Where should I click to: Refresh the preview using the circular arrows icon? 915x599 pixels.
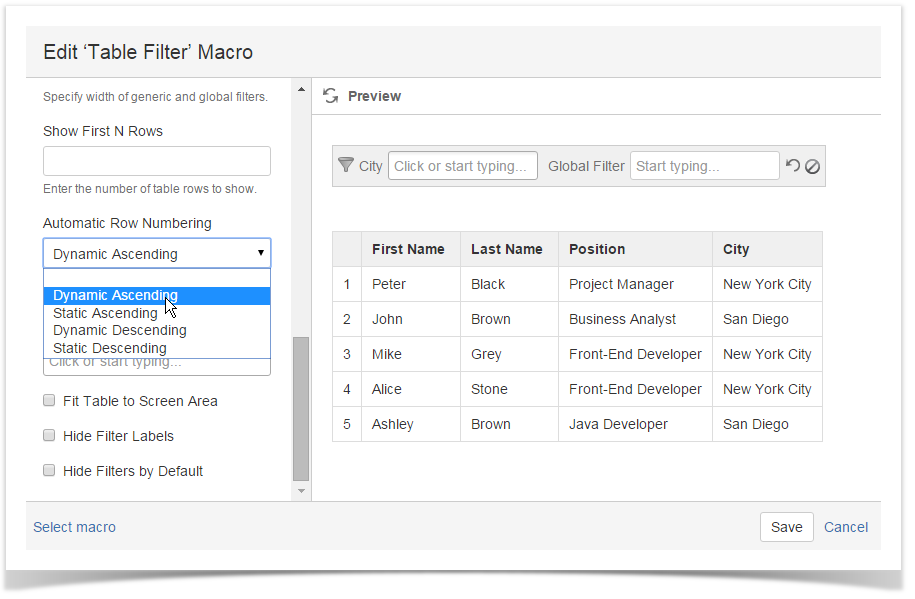[x=330, y=96]
